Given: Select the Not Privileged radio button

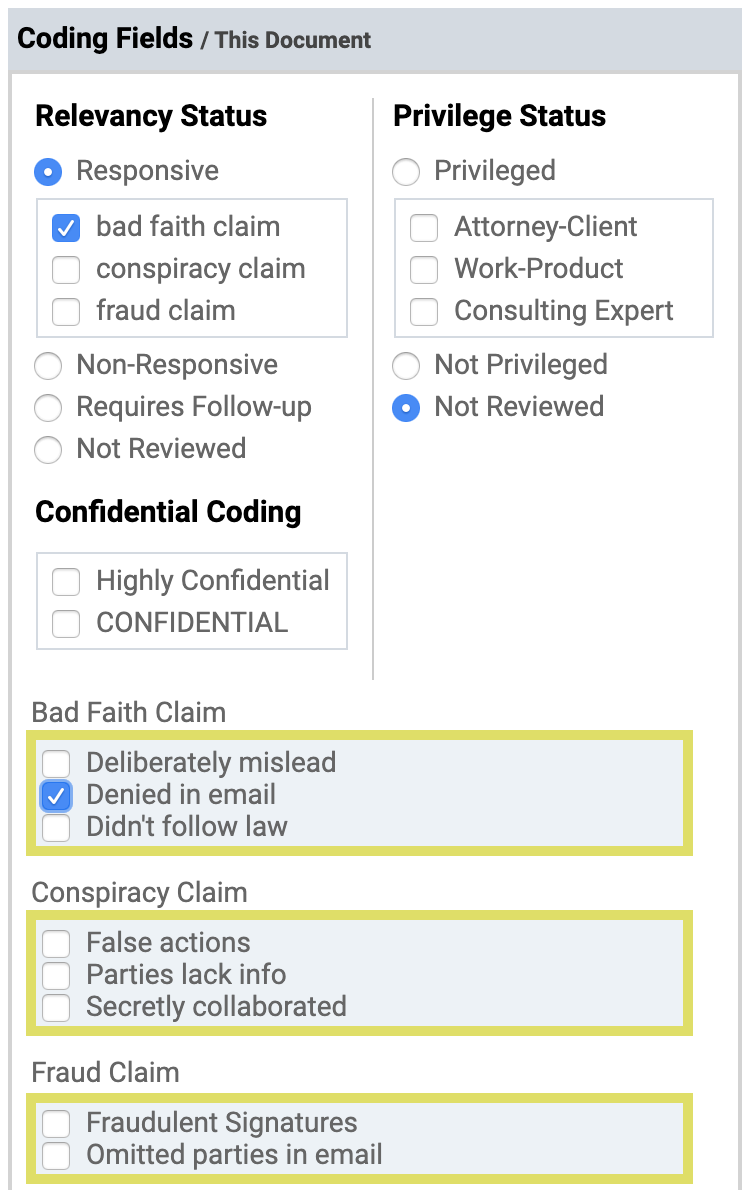Looking at the screenshot, I should coord(406,366).
